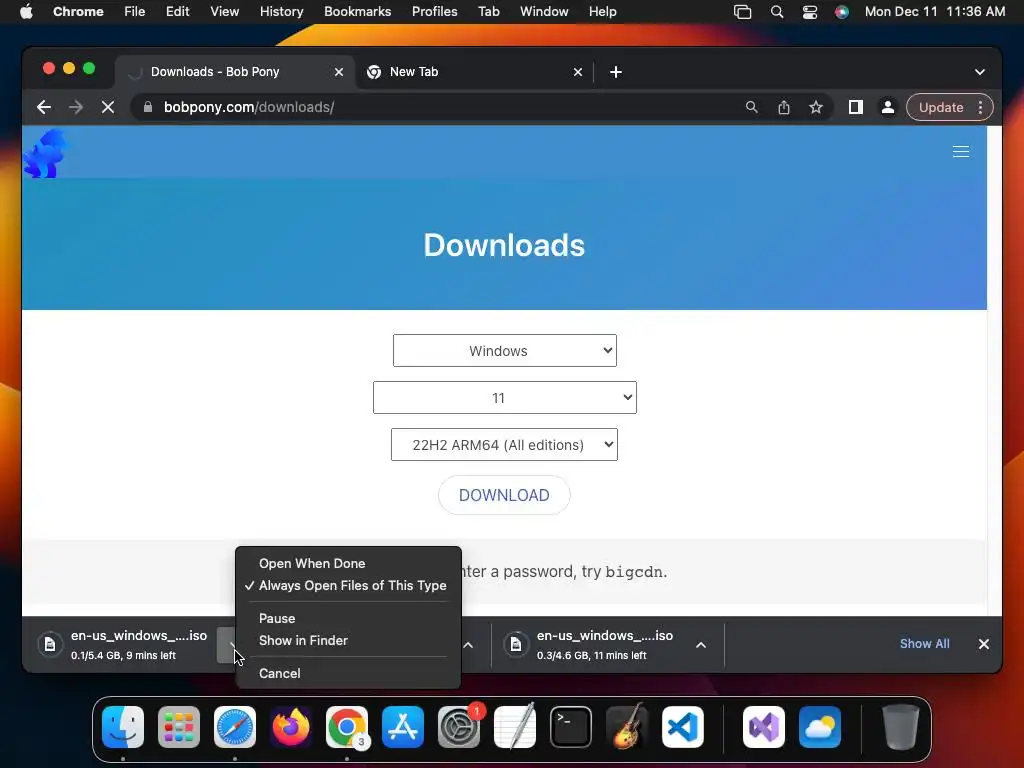The height and width of the screenshot is (768, 1024).
Task: Click the Chrome icon in dock
Action: click(x=347, y=727)
